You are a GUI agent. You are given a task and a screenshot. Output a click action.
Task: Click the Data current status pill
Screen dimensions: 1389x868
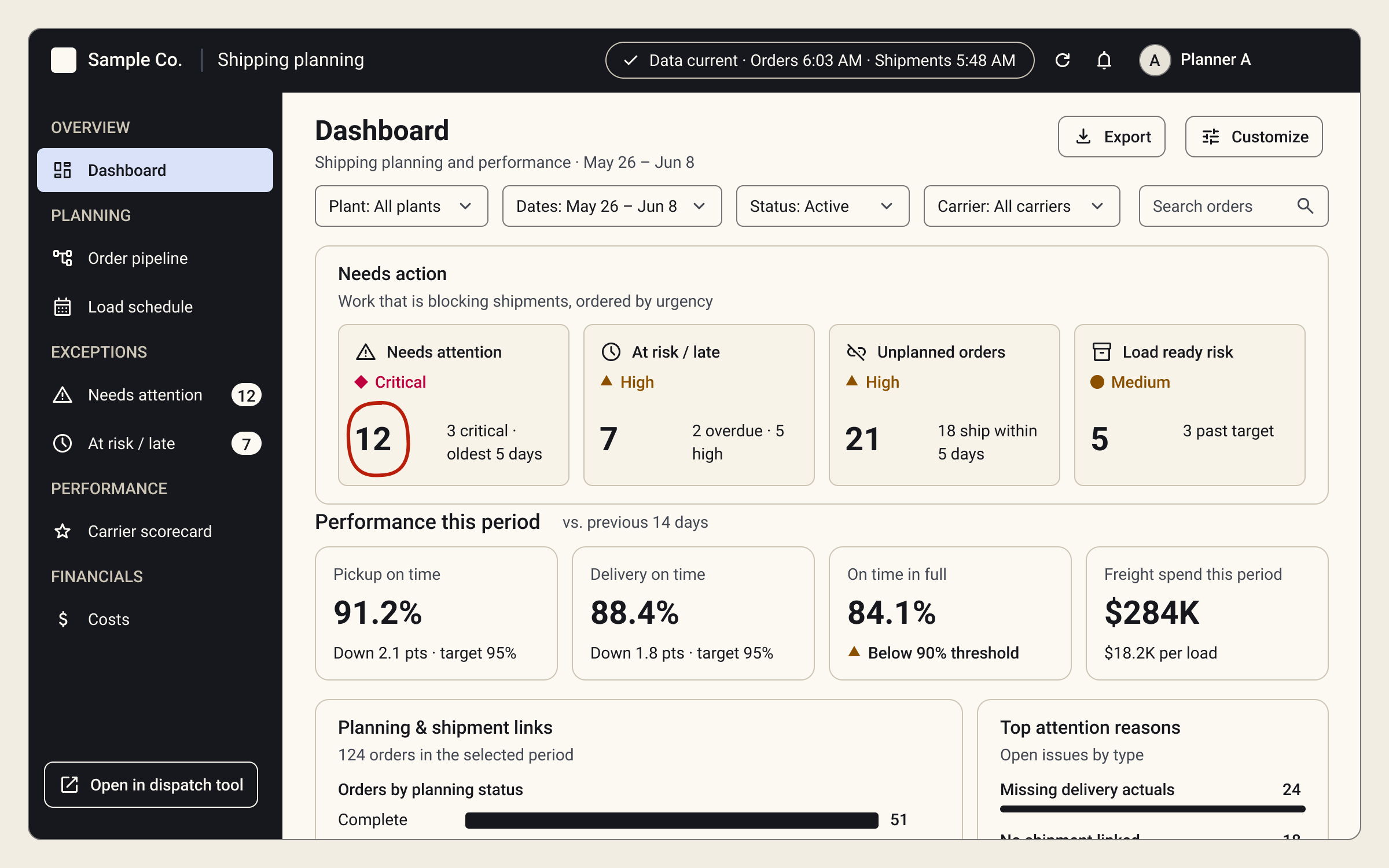click(x=820, y=60)
